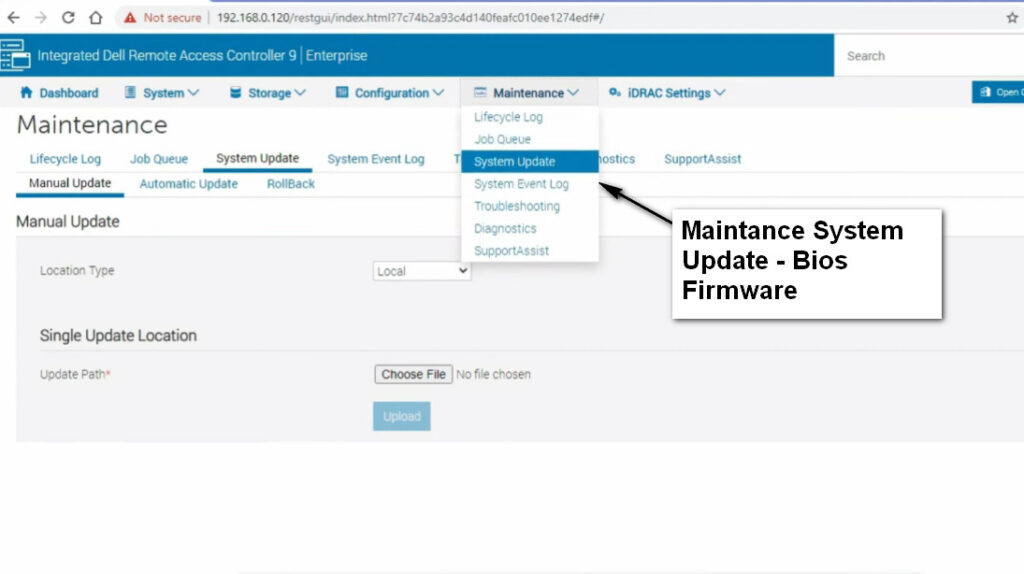Go to the browser home icon
Screen dimensions: 1024x574
95,17
